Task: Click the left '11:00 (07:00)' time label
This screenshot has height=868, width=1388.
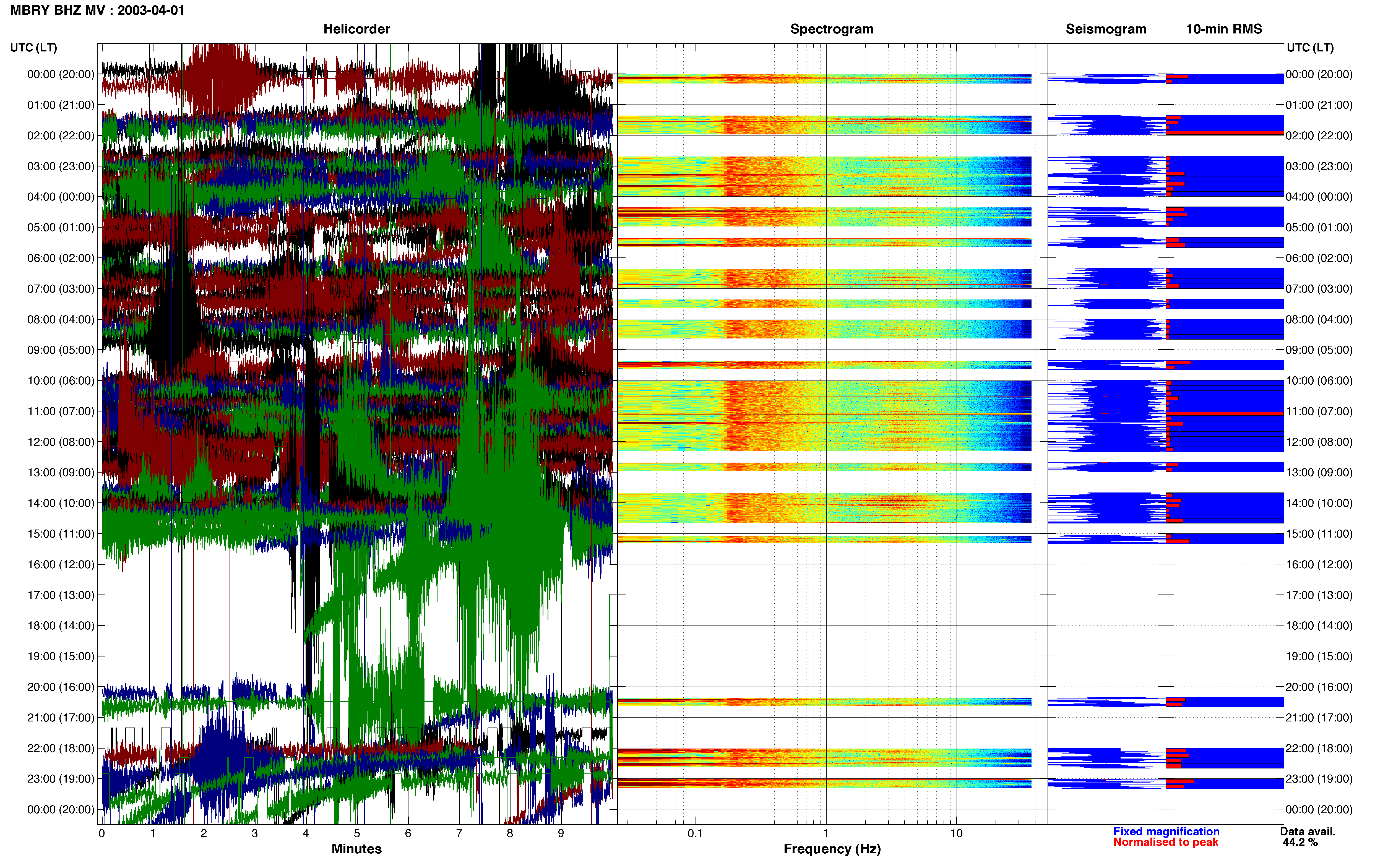Action: [61, 411]
